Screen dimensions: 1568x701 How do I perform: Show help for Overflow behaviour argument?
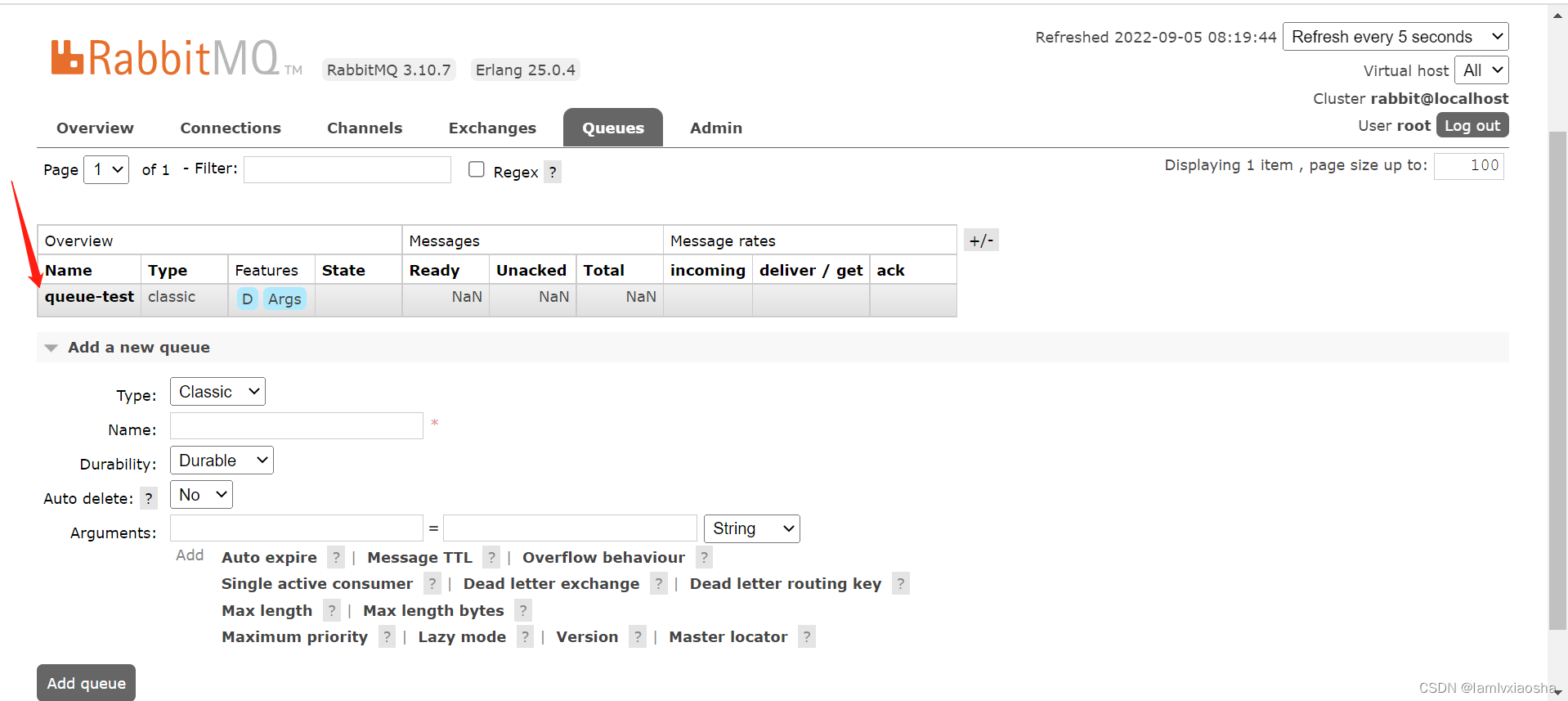click(704, 557)
